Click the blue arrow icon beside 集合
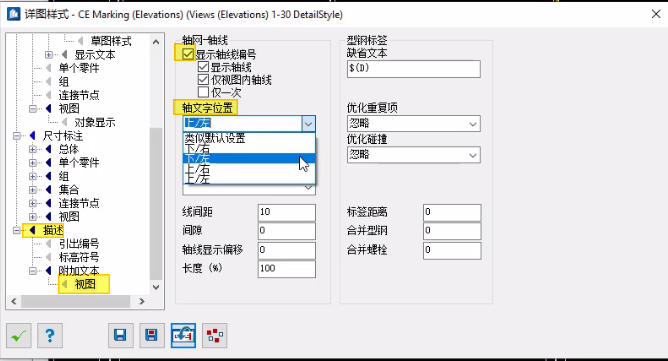Screen dimensions: 668x361 click(48, 190)
